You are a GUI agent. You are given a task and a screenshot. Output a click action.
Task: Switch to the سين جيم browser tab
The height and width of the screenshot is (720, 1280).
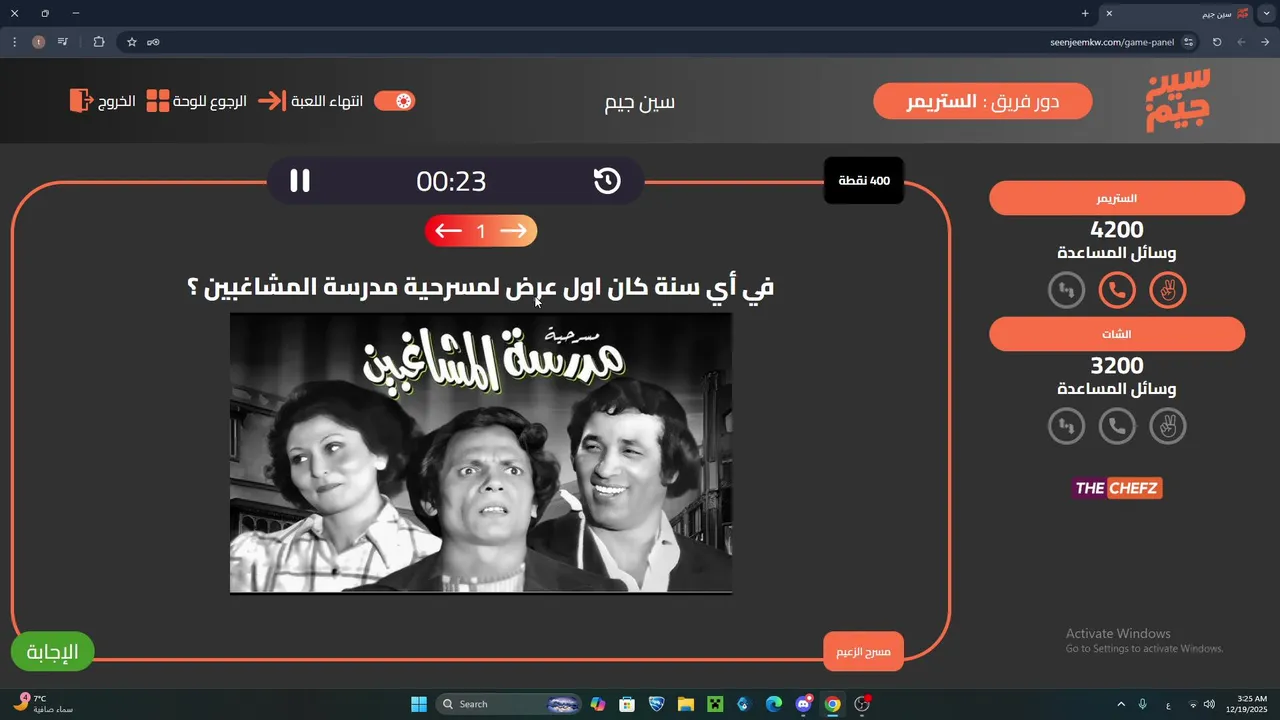tap(1178, 14)
